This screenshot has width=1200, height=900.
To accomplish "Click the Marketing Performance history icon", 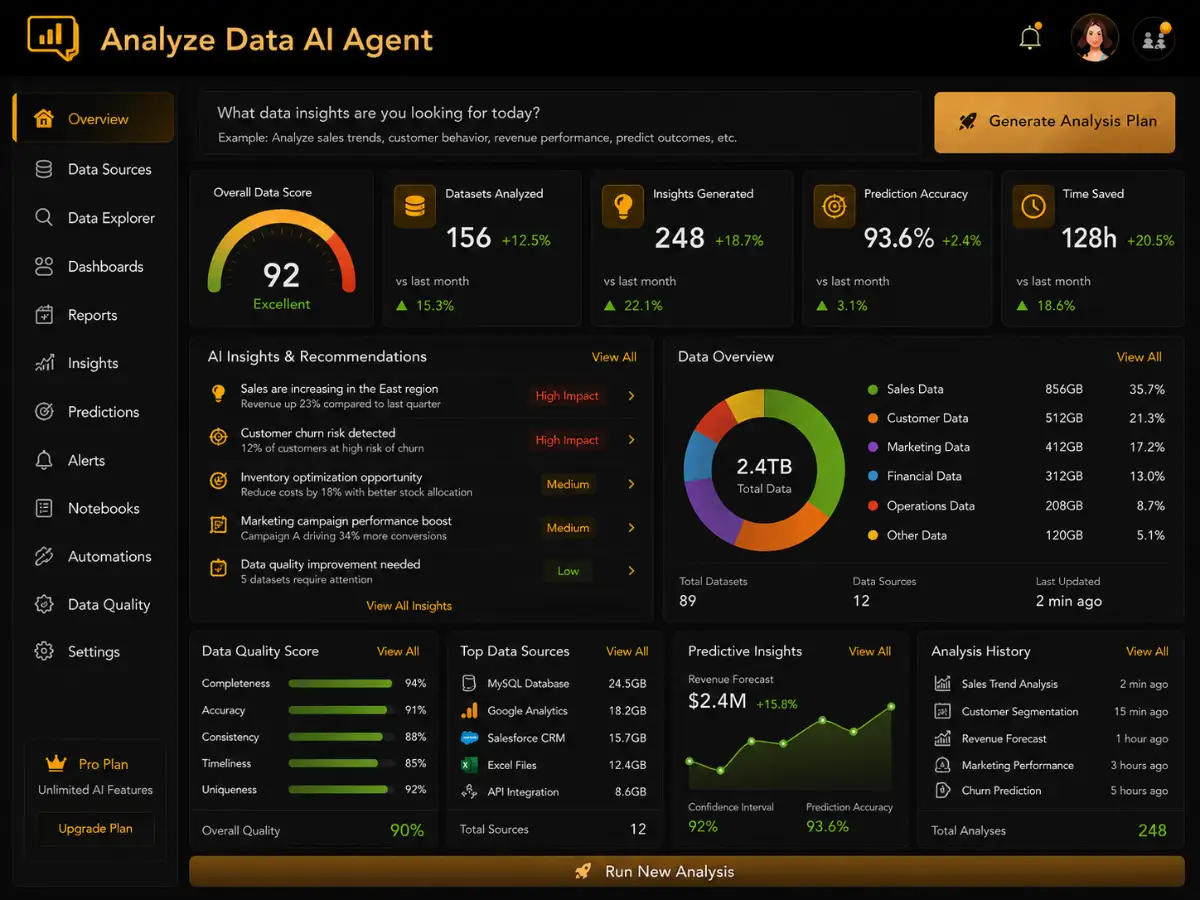I will tap(942, 765).
